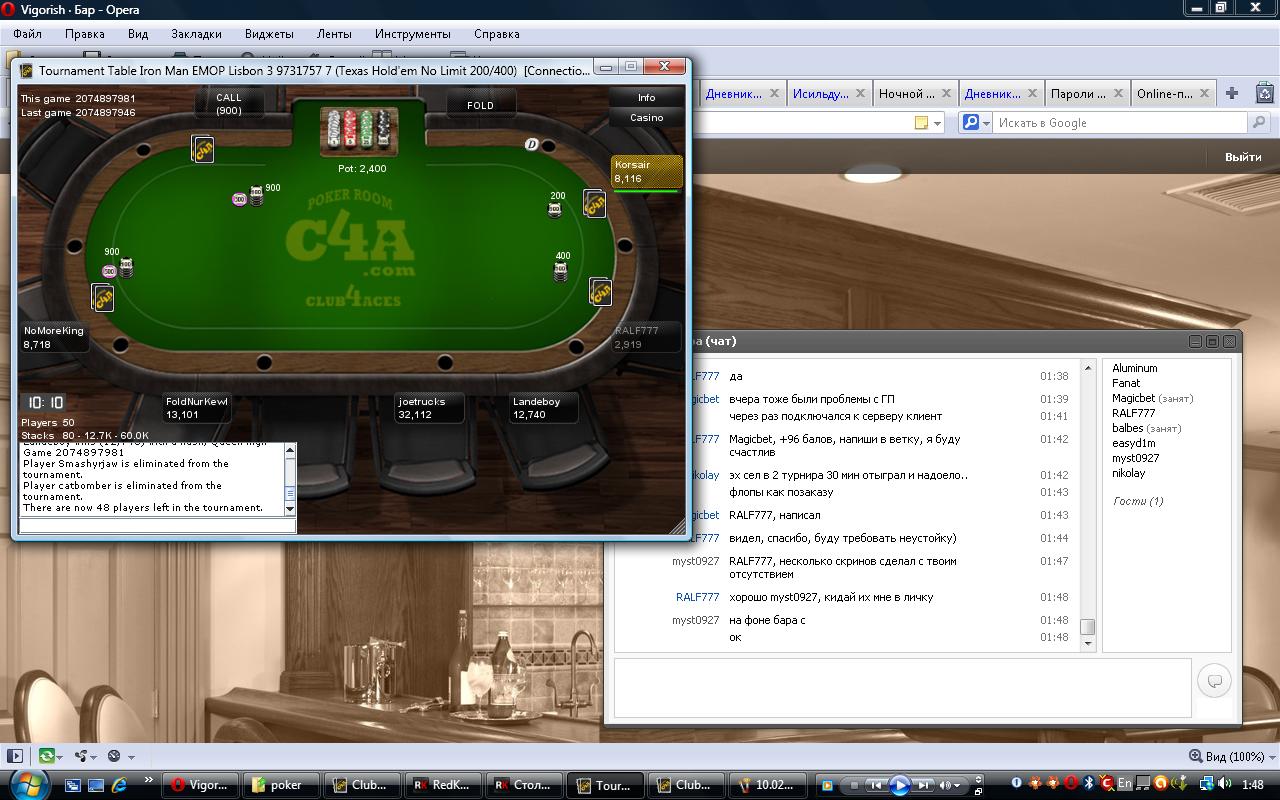The height and width of the screenshot is (800, 1280).
Task: Send chat message with speech bubble icon
Action: pos(1215,681)
